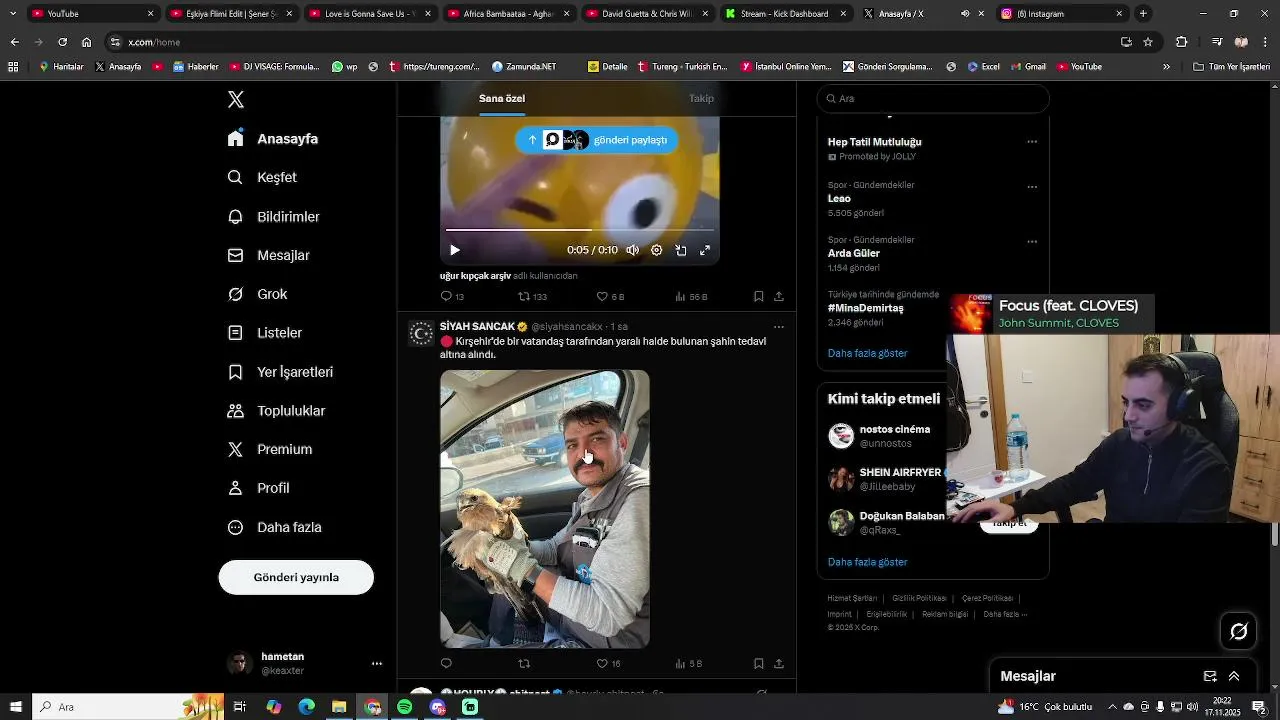The height and width of the screenshot is (720, 1280).
Task: Toggle picture-in-picture on the video
Action: pos(680,250)
